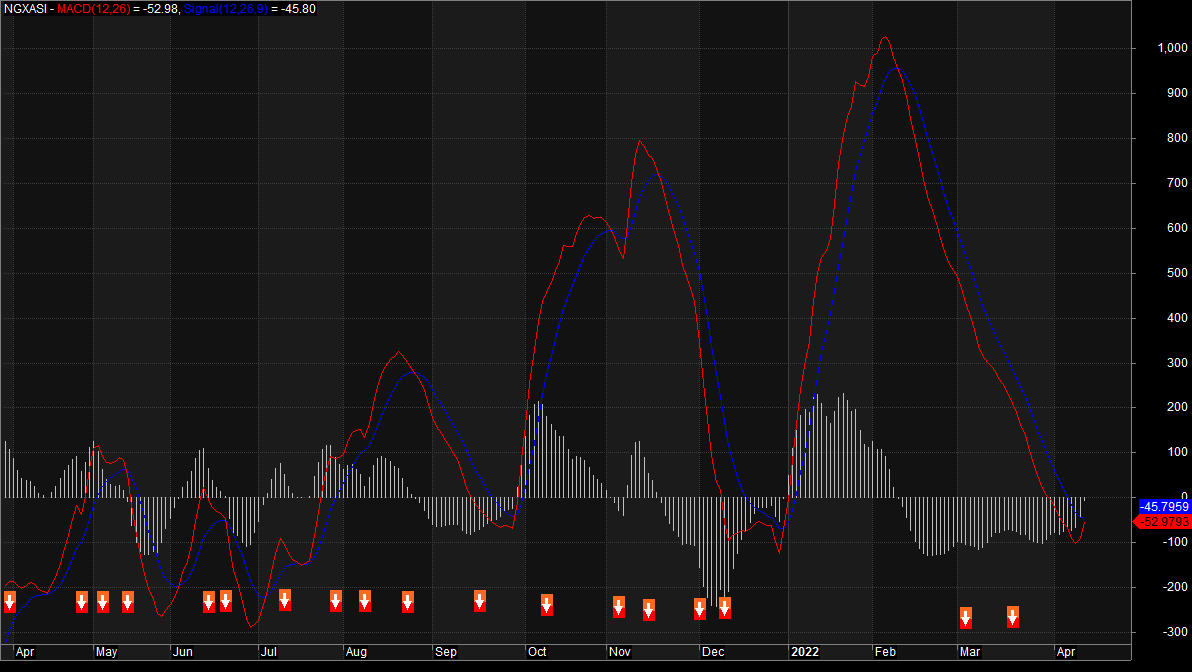
Task: Click the NGXASI symbol title
Action: [x=25, y=9]
